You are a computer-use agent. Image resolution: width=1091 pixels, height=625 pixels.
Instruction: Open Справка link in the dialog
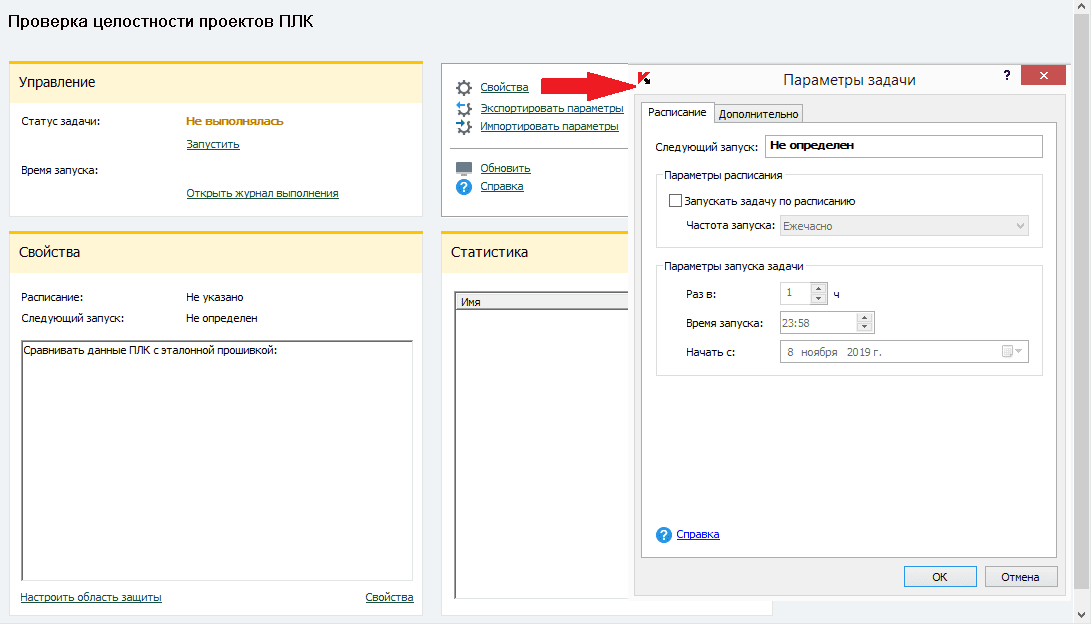[698, 535]
